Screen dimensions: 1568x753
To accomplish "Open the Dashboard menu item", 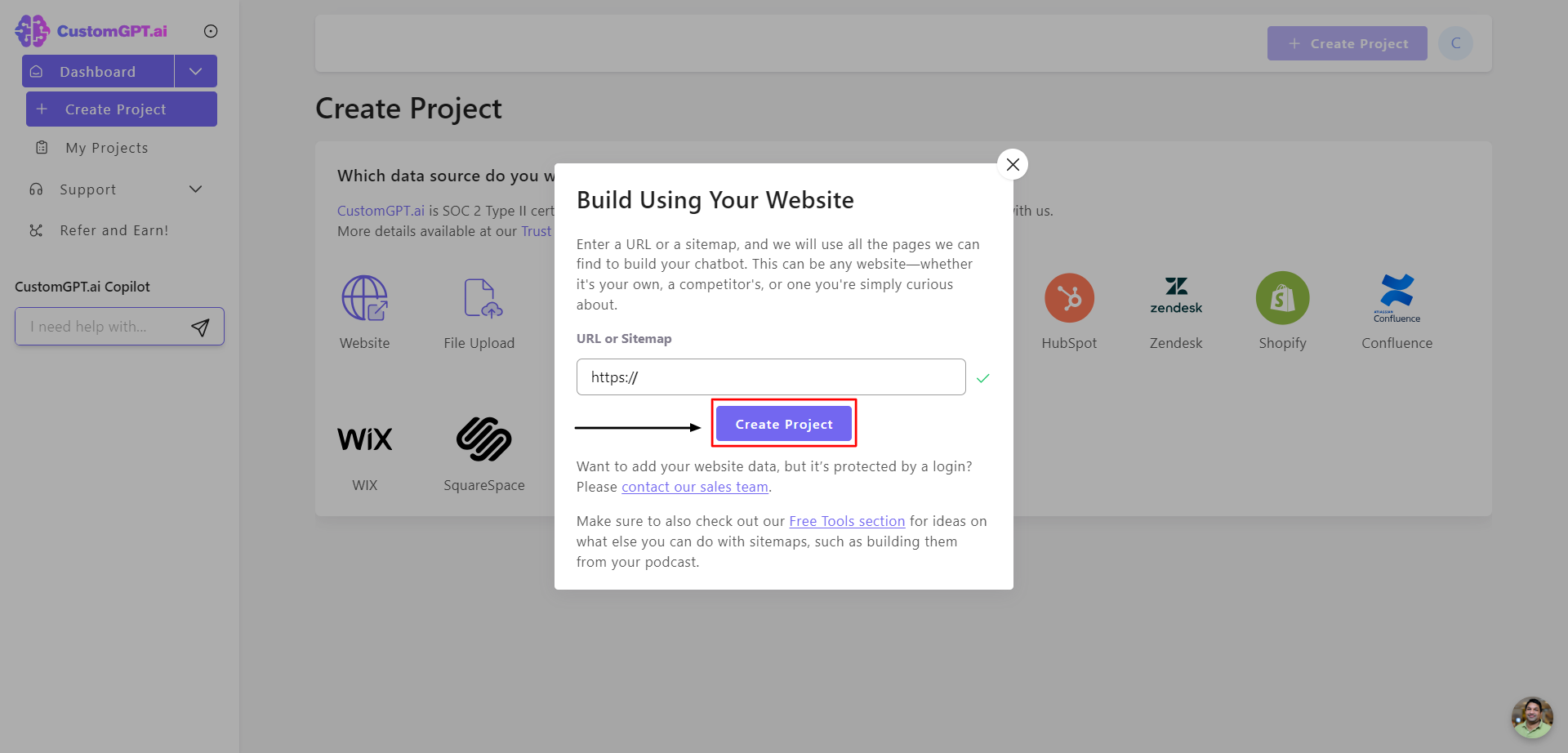I will [98, 71].
